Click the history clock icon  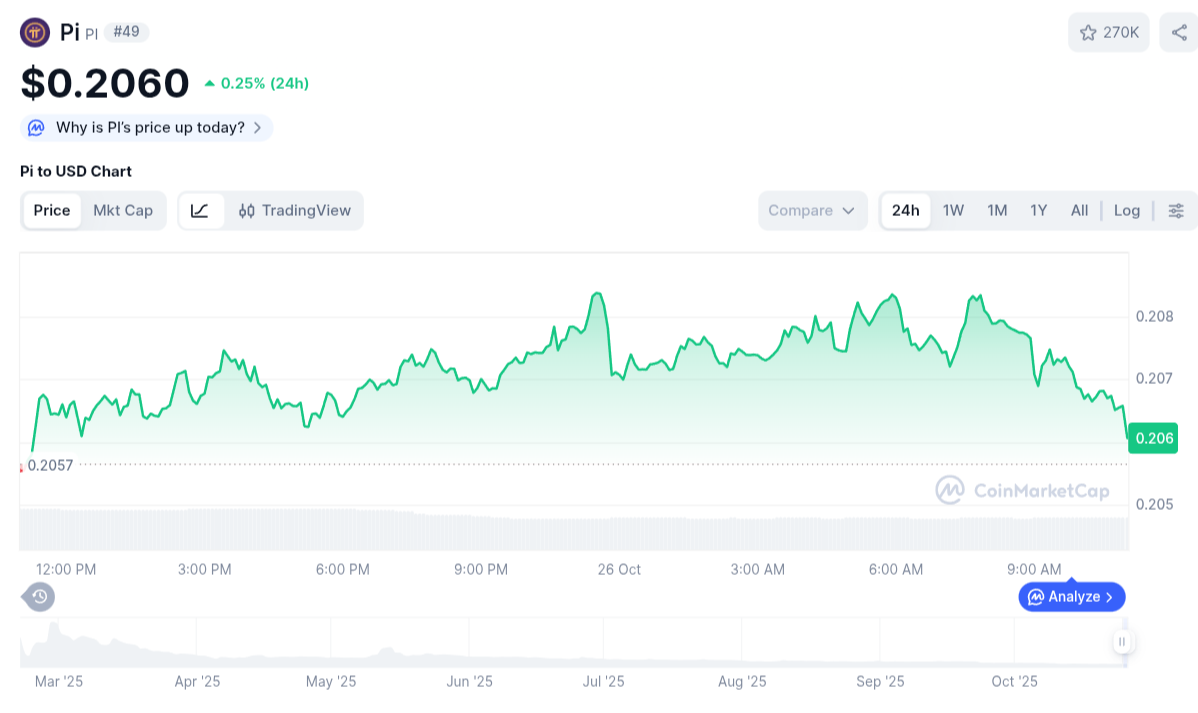[39, 597]
